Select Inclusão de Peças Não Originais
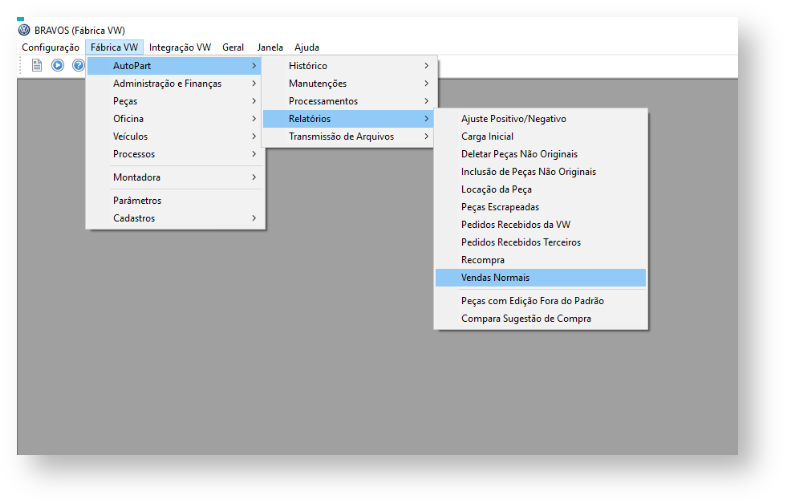786x503 pixels. [541, 172]
